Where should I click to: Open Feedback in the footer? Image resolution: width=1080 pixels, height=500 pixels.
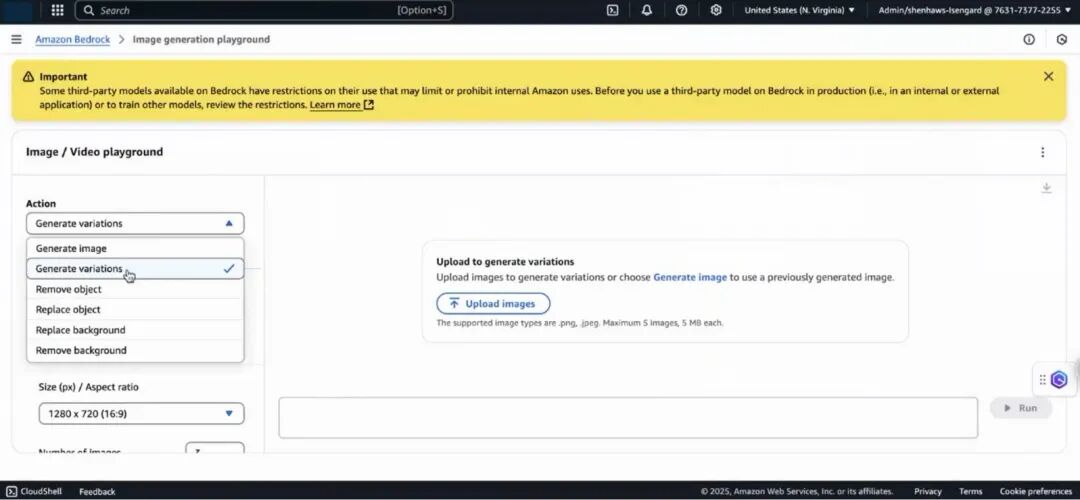tap(97, 491)
